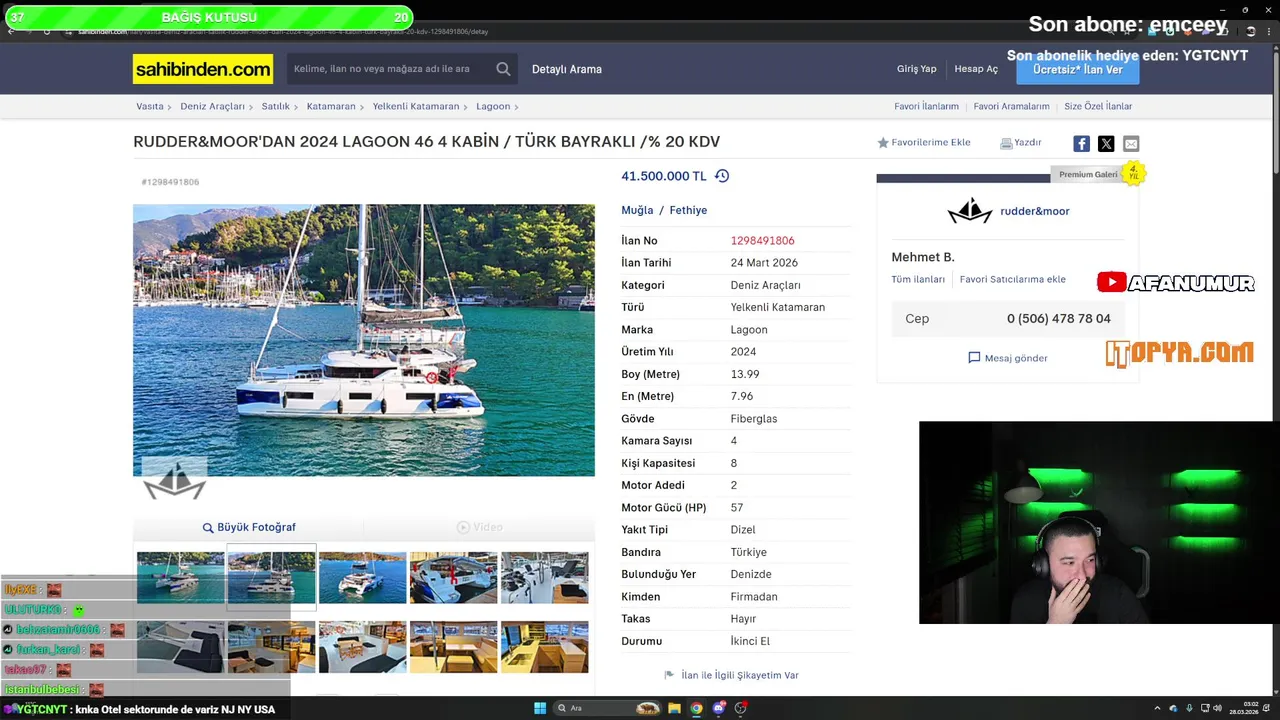Click Favorilerime Ekle star icon

tap(883, 143)
